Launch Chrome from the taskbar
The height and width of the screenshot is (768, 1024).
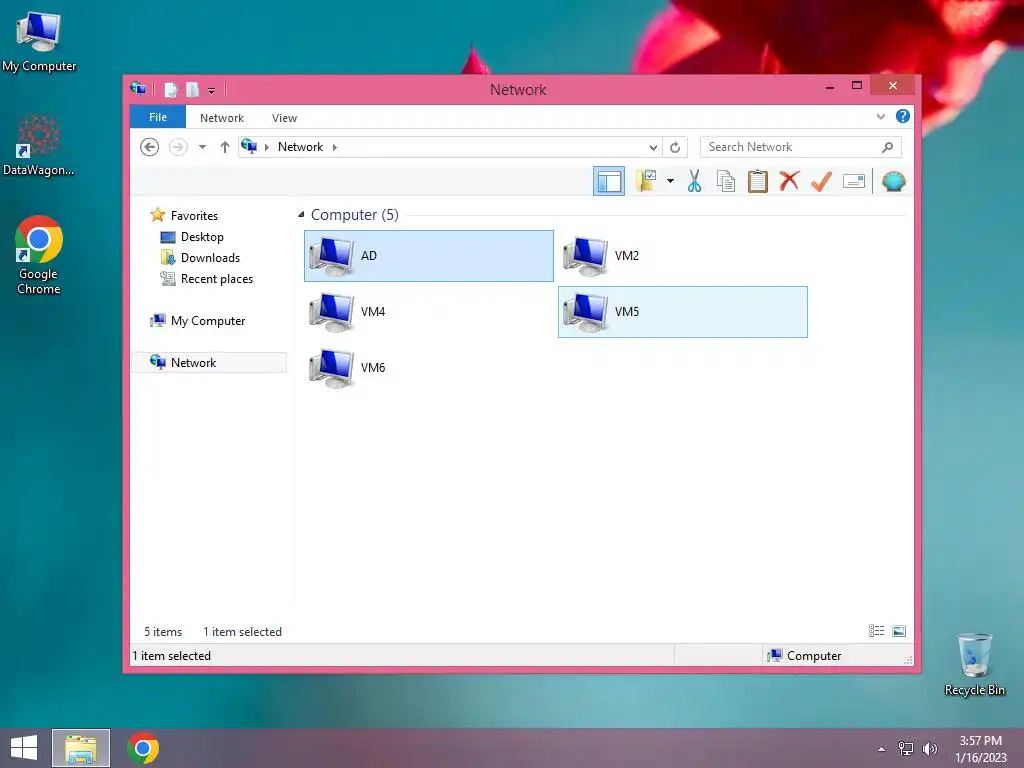coord(143,748)
